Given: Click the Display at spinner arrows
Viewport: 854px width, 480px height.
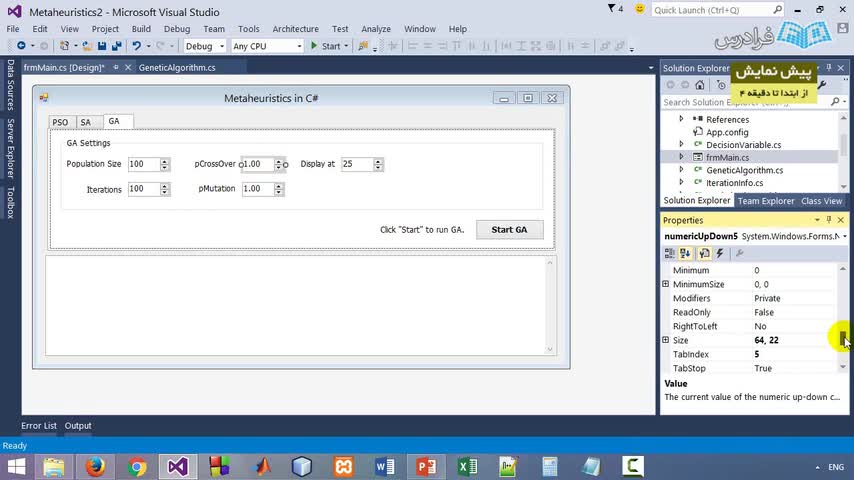Looking at the screenshot, I should (378, 164).
